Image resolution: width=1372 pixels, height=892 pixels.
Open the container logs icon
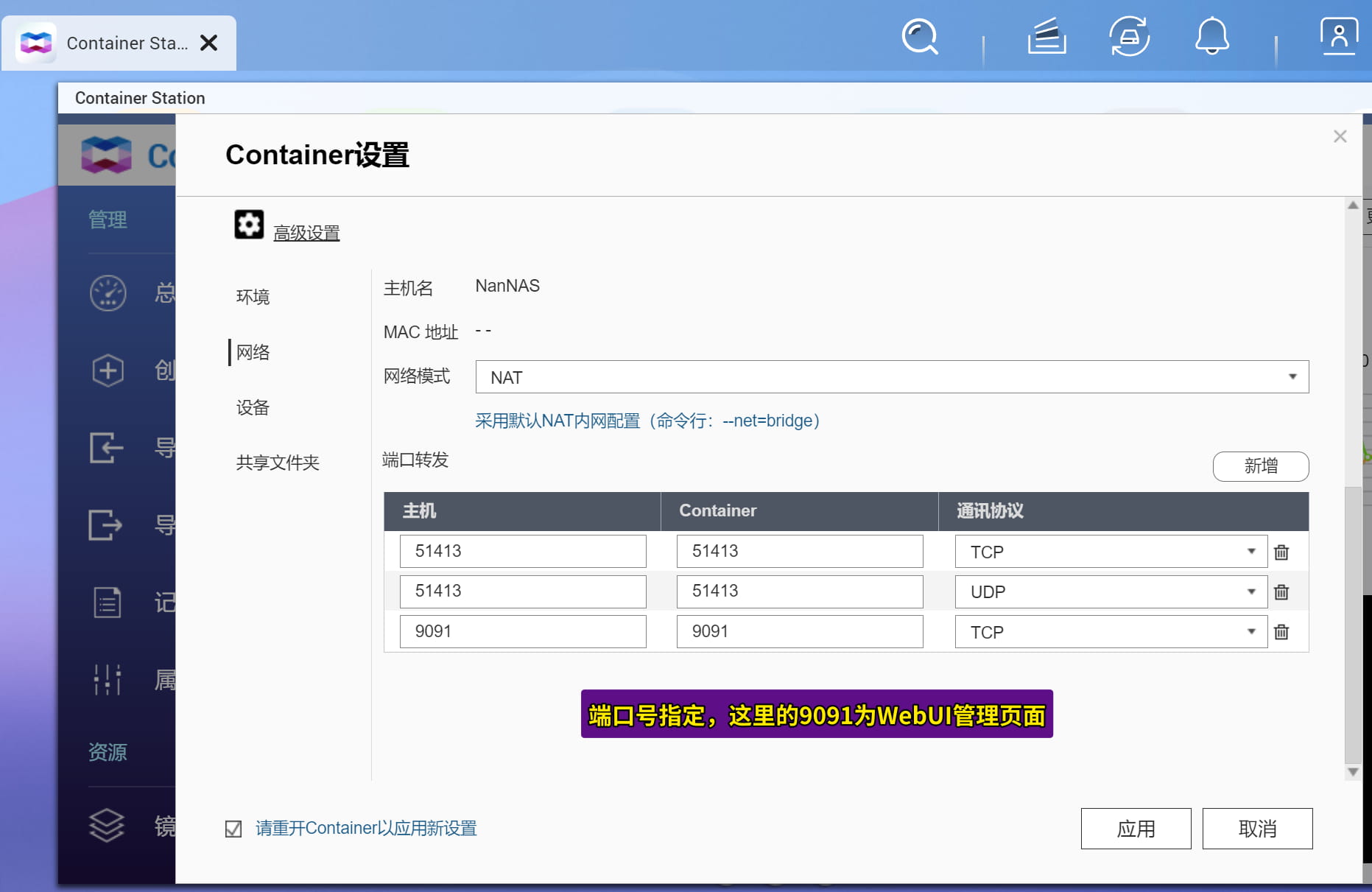[107, 603]
